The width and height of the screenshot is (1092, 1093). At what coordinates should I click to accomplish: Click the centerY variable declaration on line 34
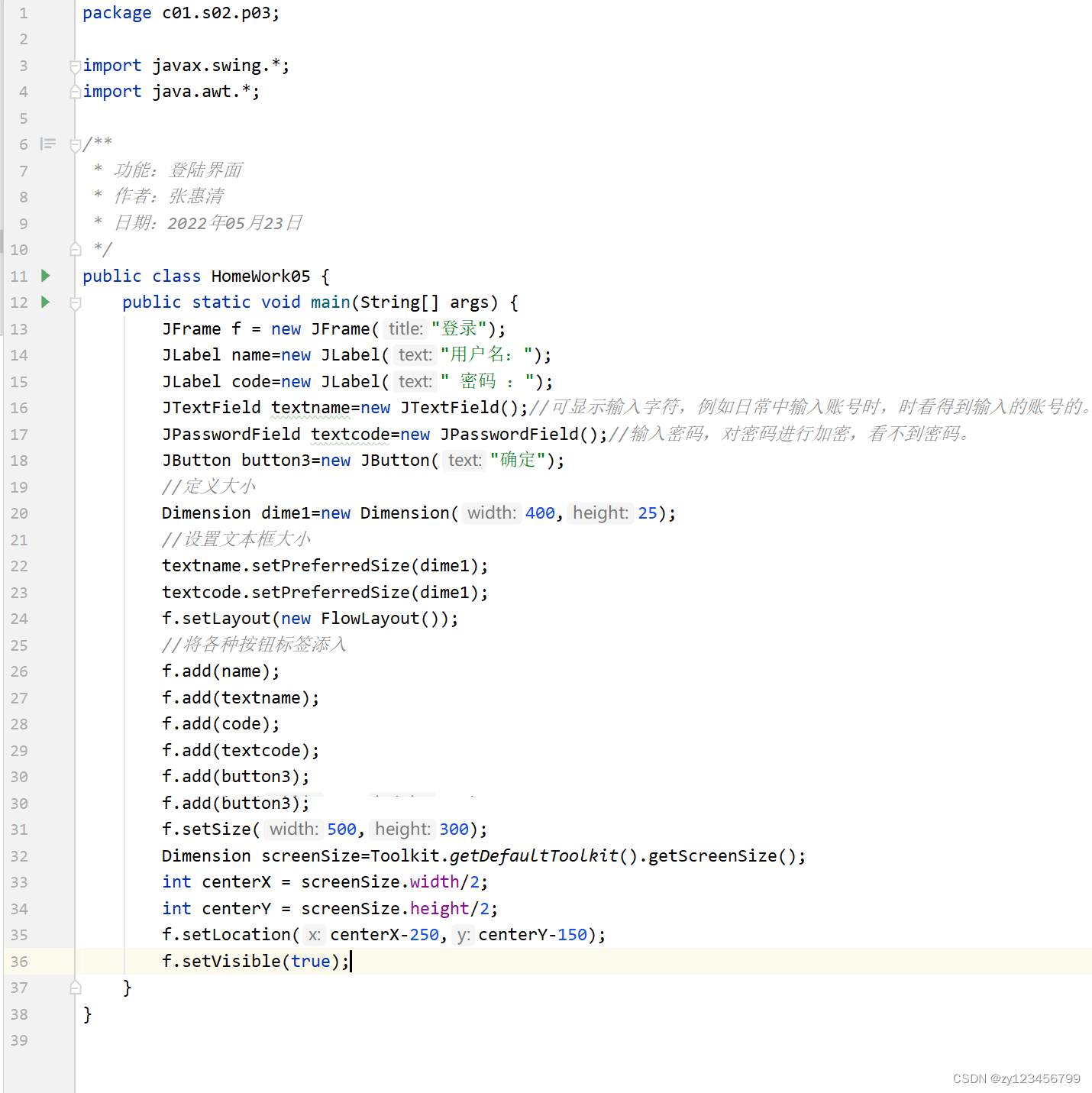pyautogui.click(x=237, y=909)
